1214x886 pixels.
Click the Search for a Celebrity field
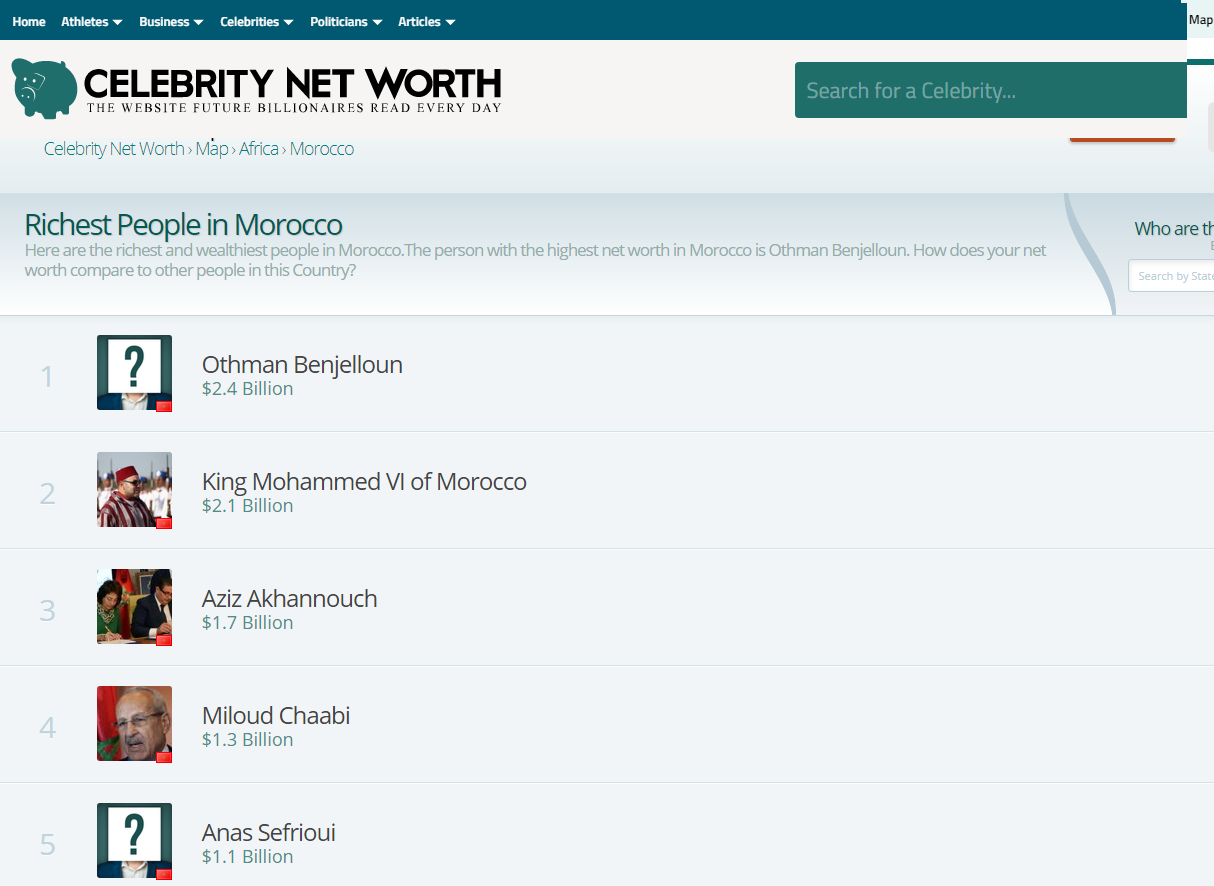pyautogui.click(x=990, y=90)
